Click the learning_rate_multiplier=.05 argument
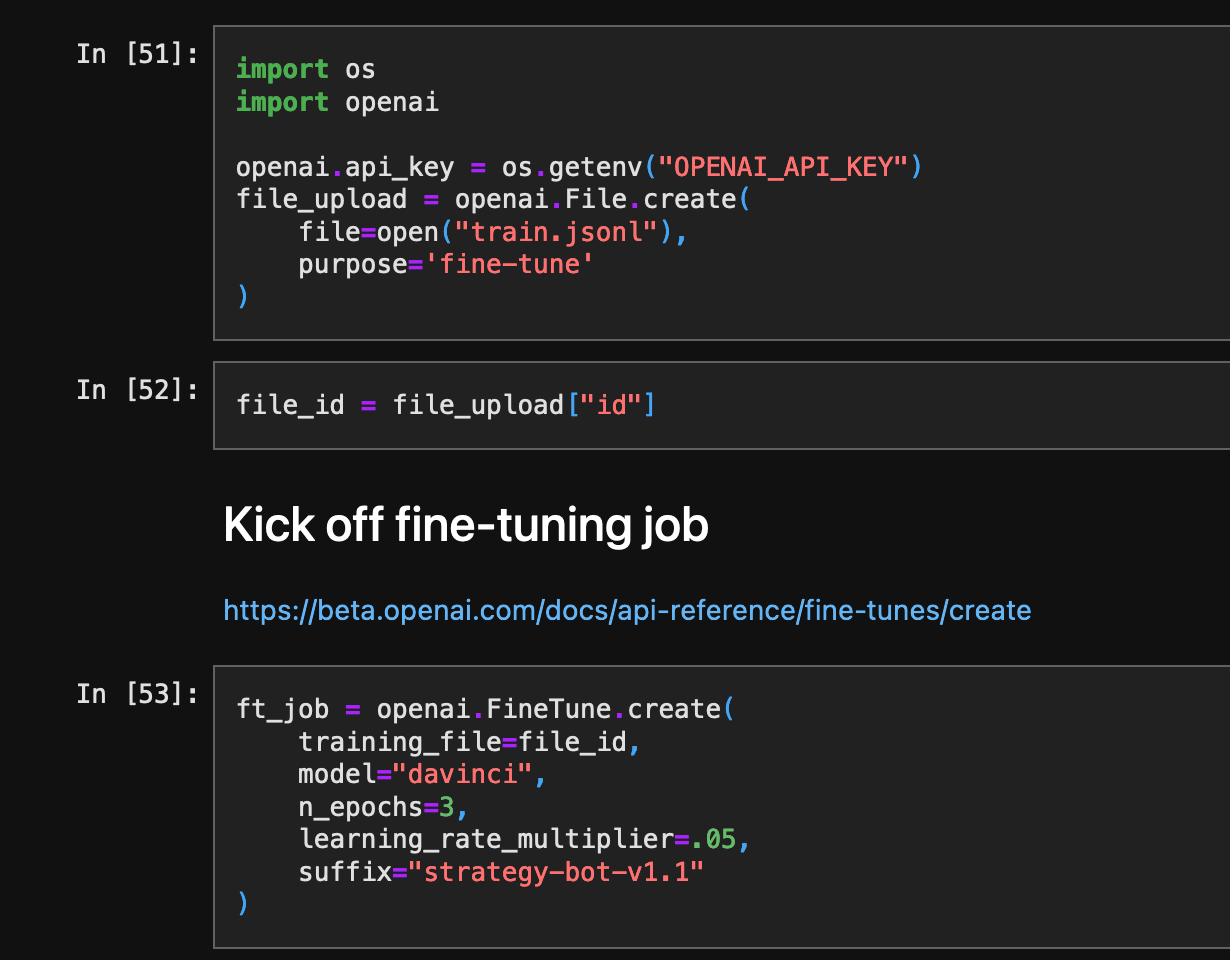Screen dimensions: 1230x960 click(x=523, y=840)
